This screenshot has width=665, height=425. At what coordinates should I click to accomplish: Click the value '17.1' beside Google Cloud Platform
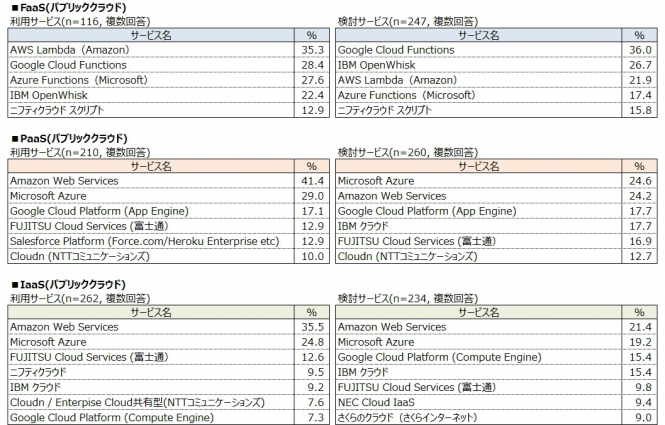click(313, 211)
